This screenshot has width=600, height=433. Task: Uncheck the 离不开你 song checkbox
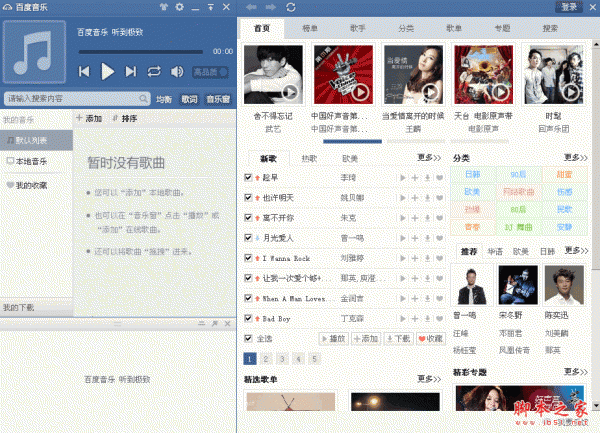248,218
